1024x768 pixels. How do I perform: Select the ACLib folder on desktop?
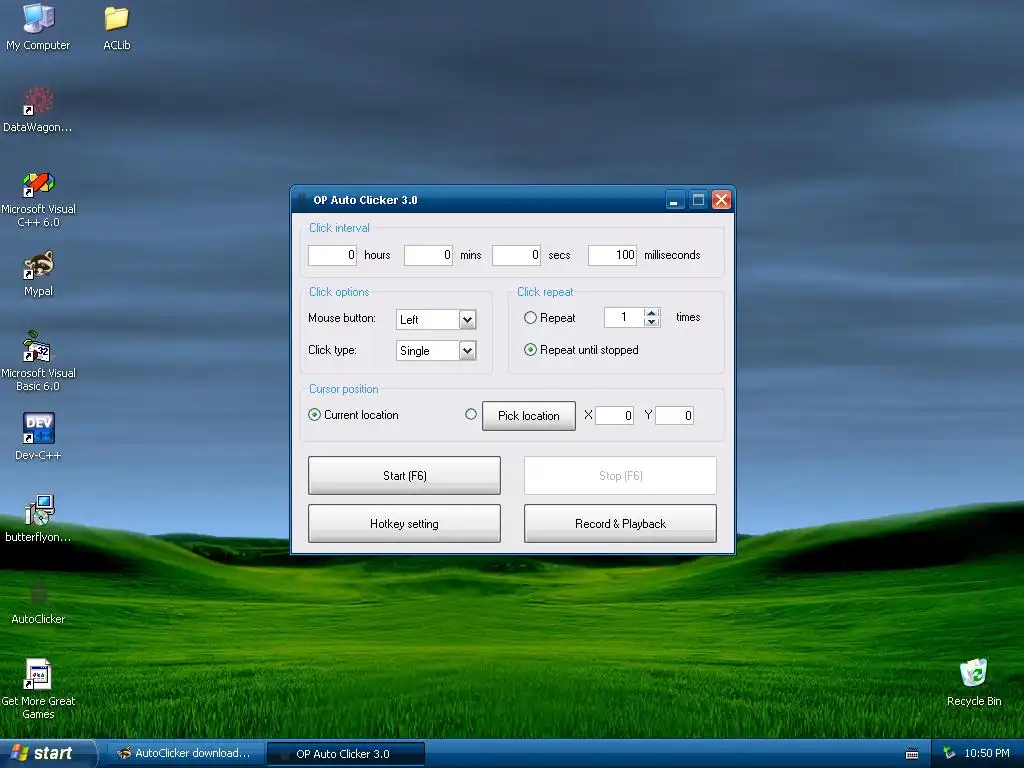pos(117,27)
